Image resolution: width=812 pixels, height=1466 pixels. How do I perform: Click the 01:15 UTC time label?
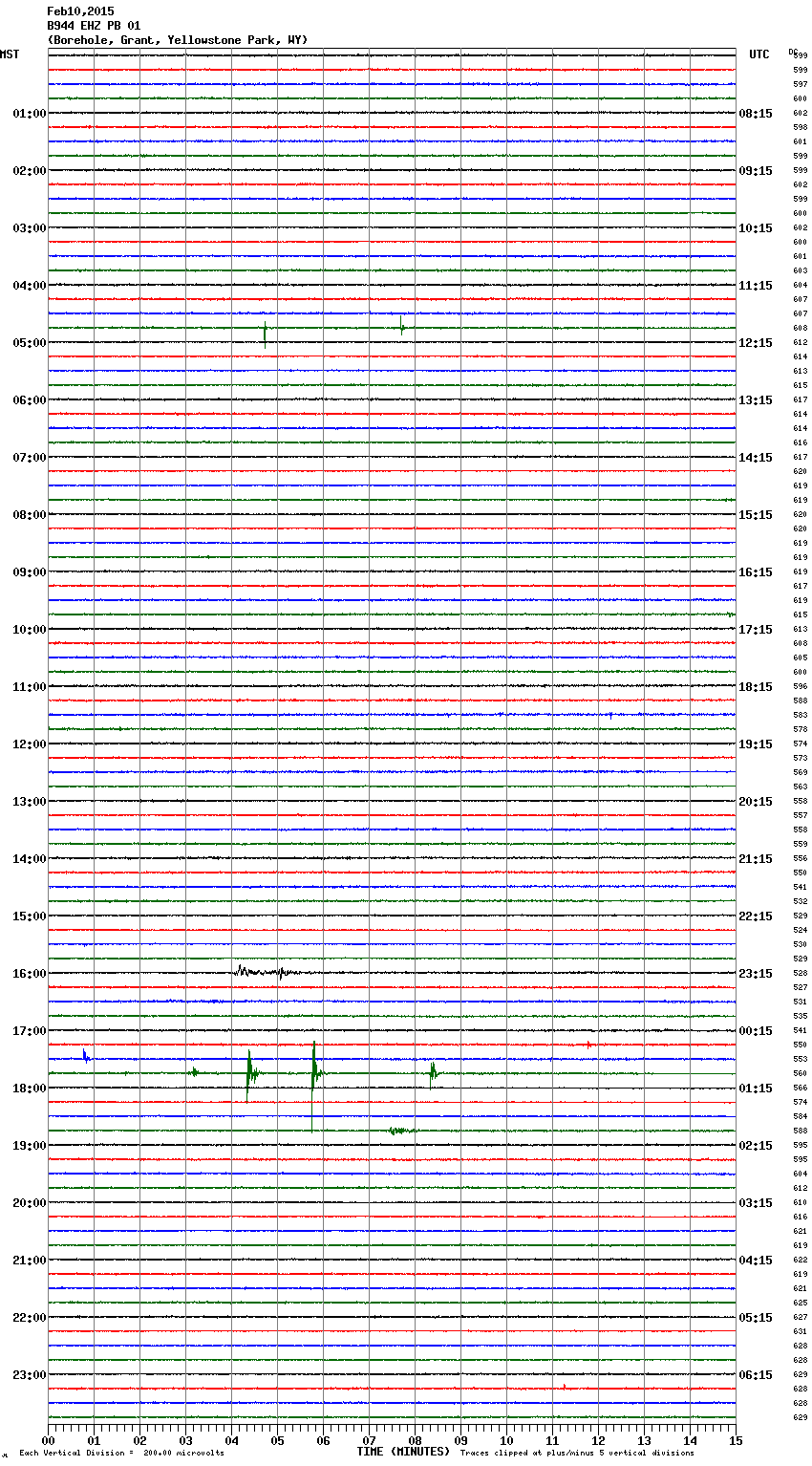click(x=756, y=1089)
